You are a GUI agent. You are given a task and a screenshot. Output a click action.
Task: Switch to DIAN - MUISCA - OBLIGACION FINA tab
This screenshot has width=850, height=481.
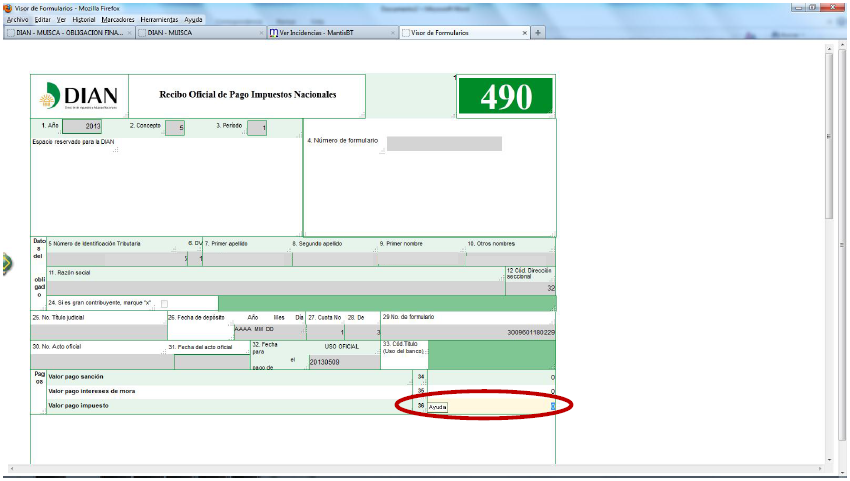[69, 33]
